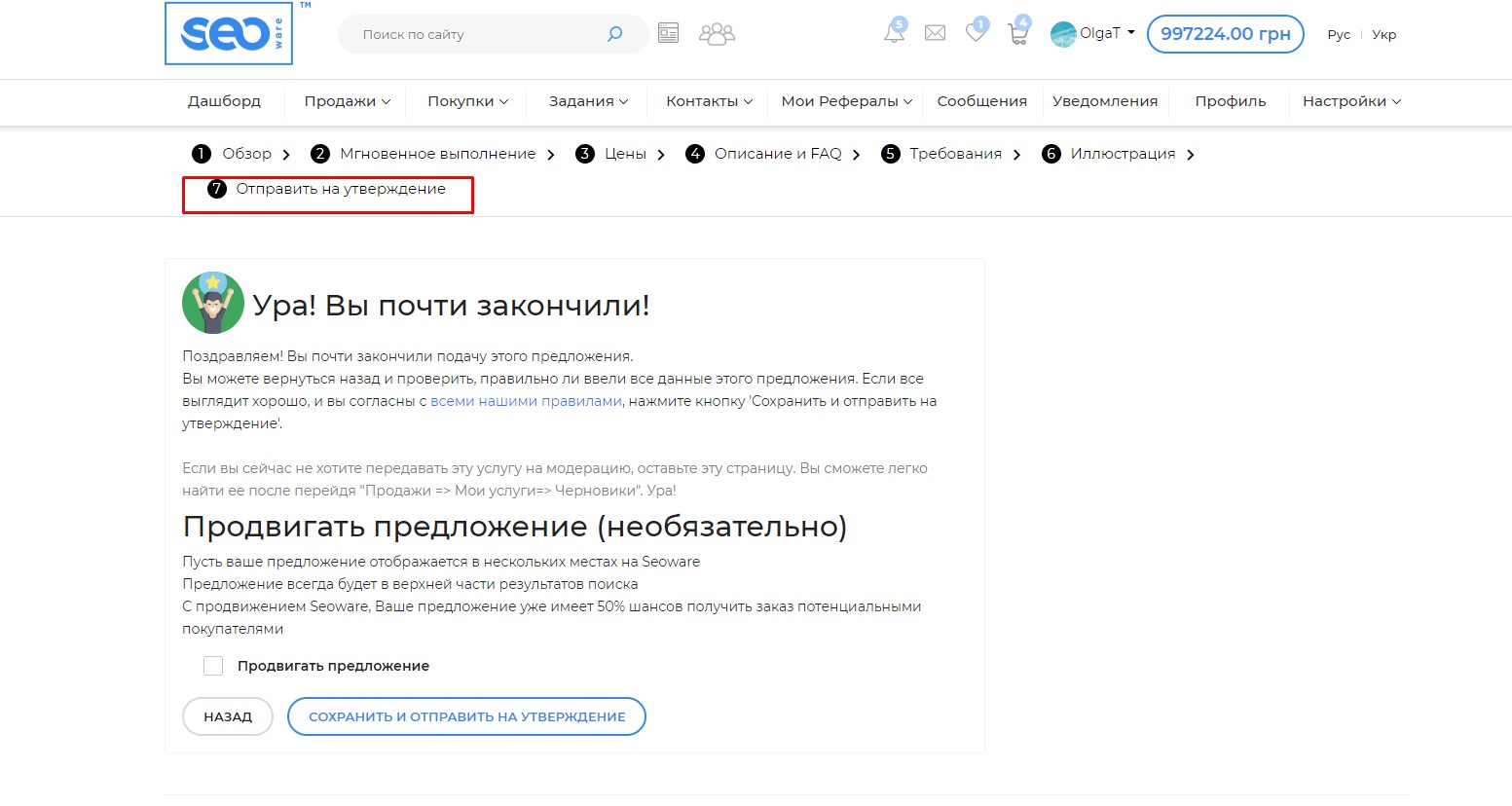The height and width of the screenshot is (806, 1512).
Task: Open the "всеми нашими правилами" link
Action: [x=526, y=401]
